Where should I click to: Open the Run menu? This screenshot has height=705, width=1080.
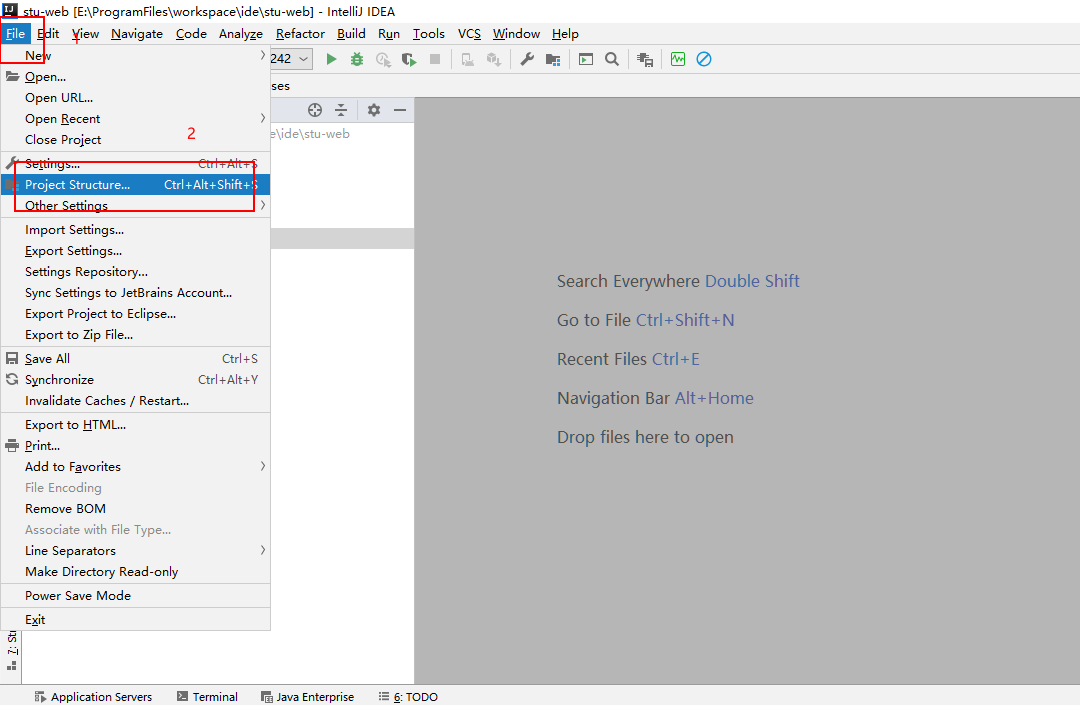tap(389, 34)
